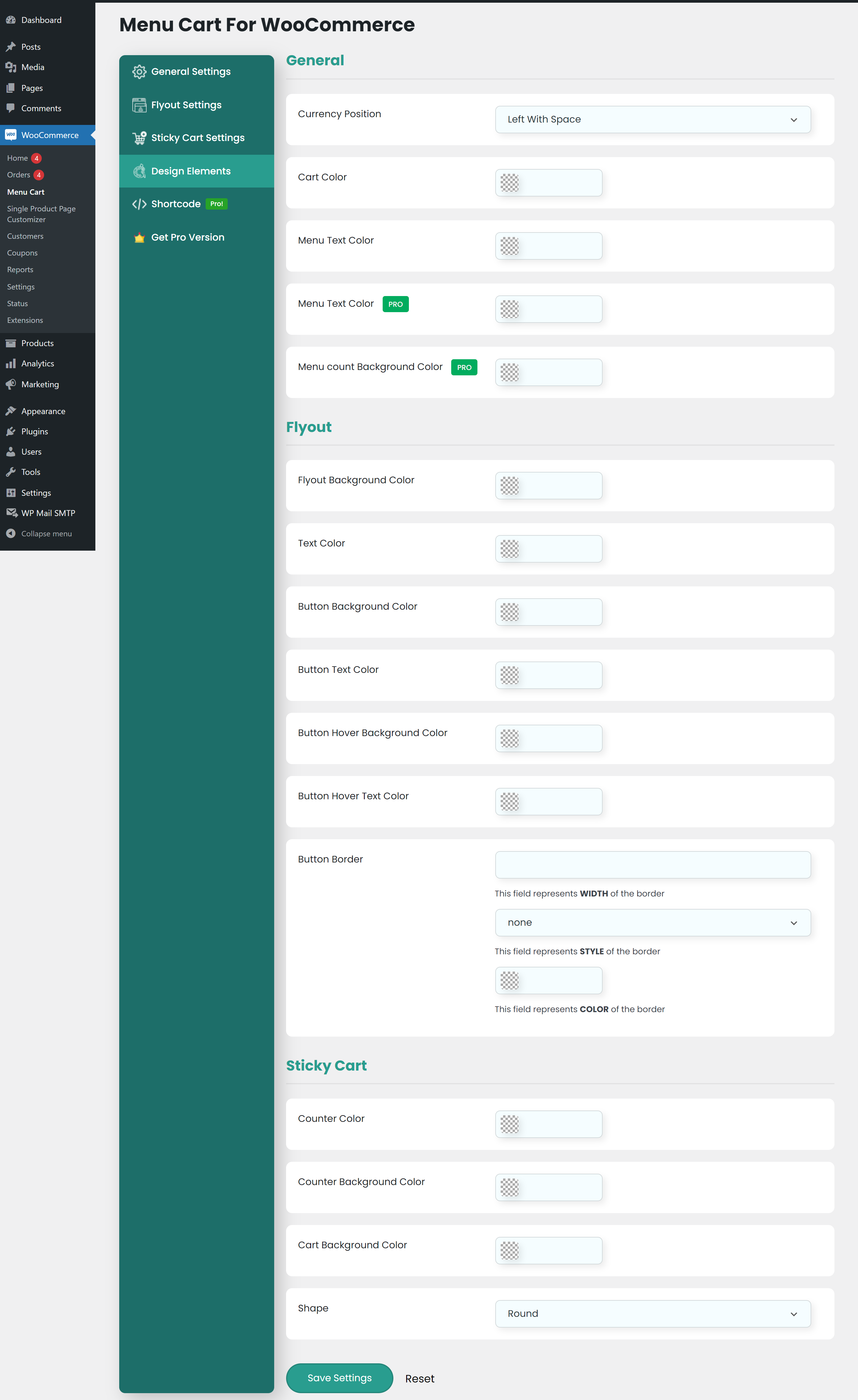Pick the Cart Color swatch

pyautogui.click(x=509, y=183)
